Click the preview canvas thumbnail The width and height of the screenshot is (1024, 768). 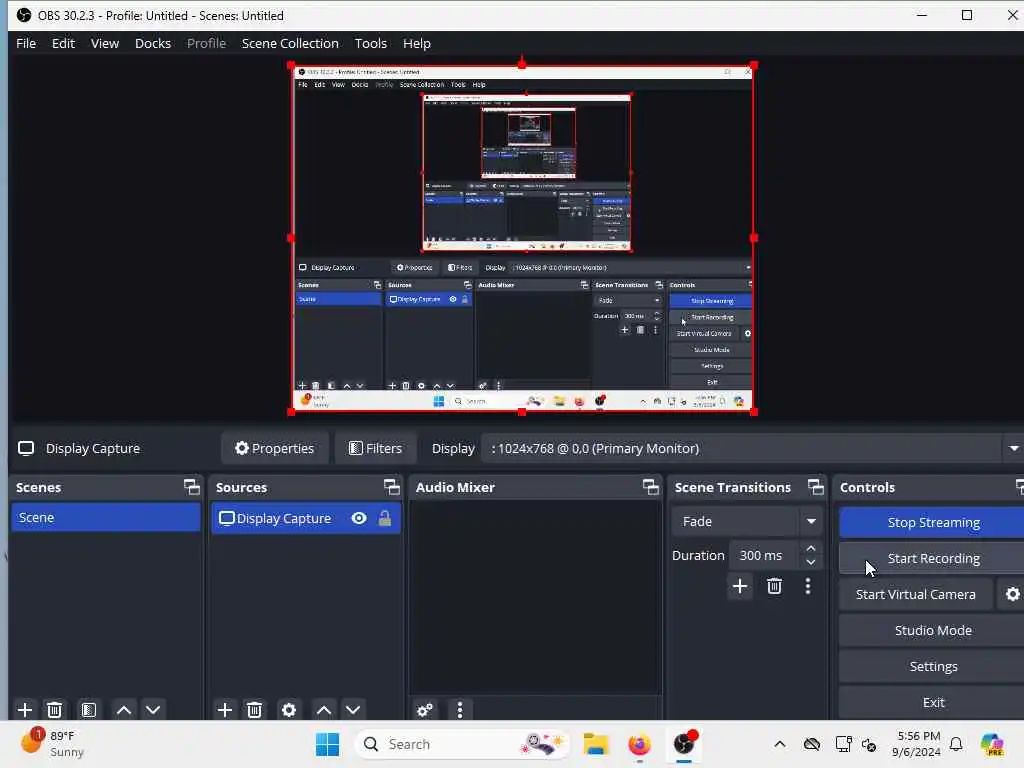coord(522,238)
